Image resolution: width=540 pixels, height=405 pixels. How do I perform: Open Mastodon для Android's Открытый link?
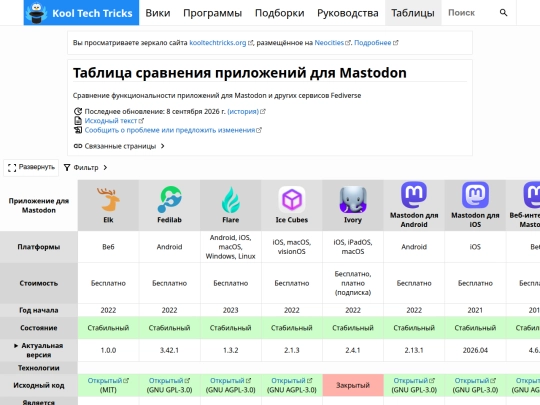(411, 381)
